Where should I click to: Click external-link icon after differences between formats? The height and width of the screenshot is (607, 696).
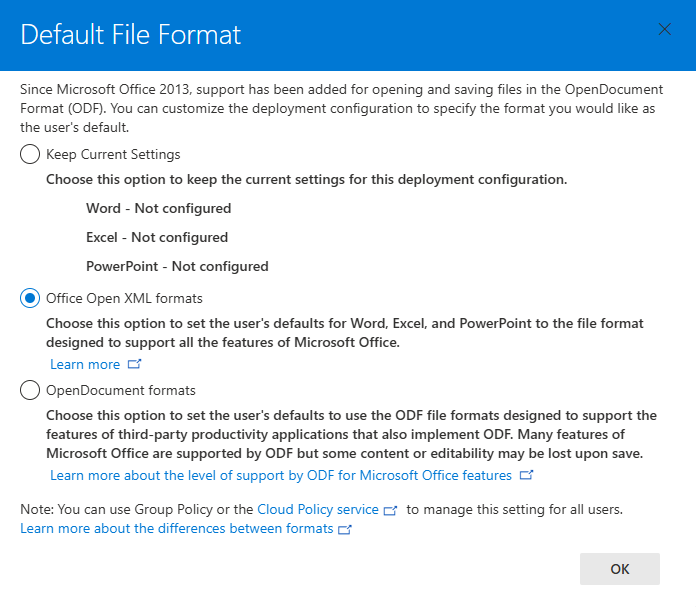(344, 529)
